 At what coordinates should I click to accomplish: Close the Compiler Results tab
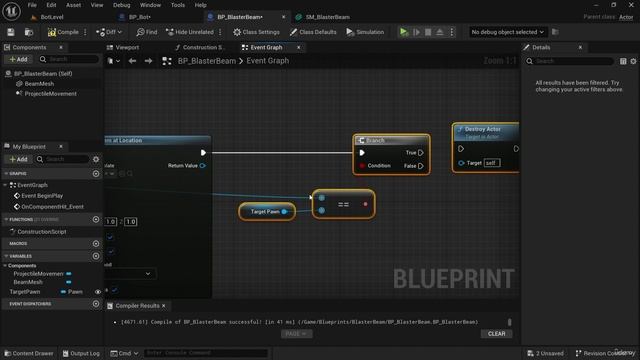164,306
